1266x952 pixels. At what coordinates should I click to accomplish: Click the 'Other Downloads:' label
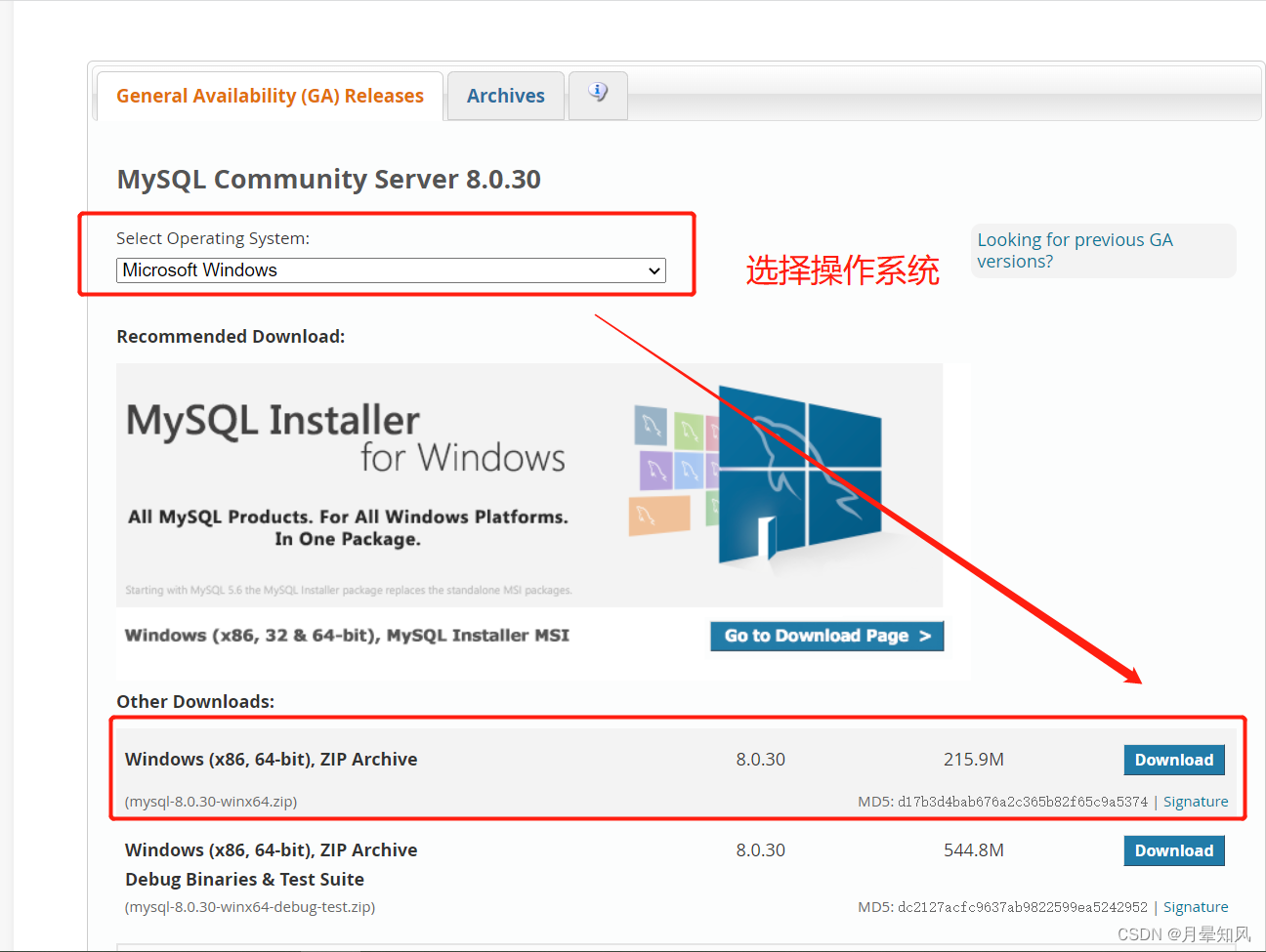click(x=195, y=702)
